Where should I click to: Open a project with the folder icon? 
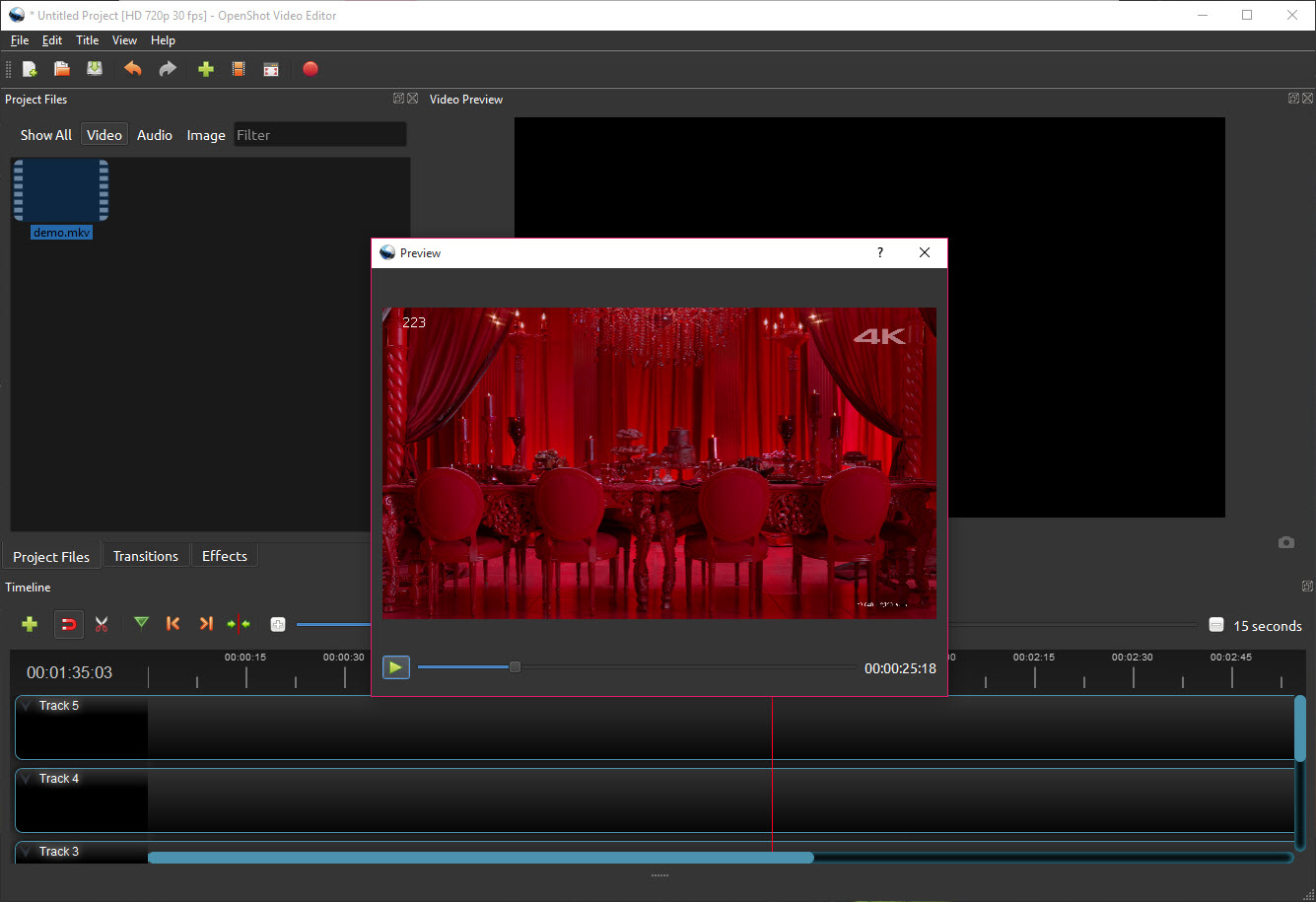pyautogui.click(x=62, y=69)
